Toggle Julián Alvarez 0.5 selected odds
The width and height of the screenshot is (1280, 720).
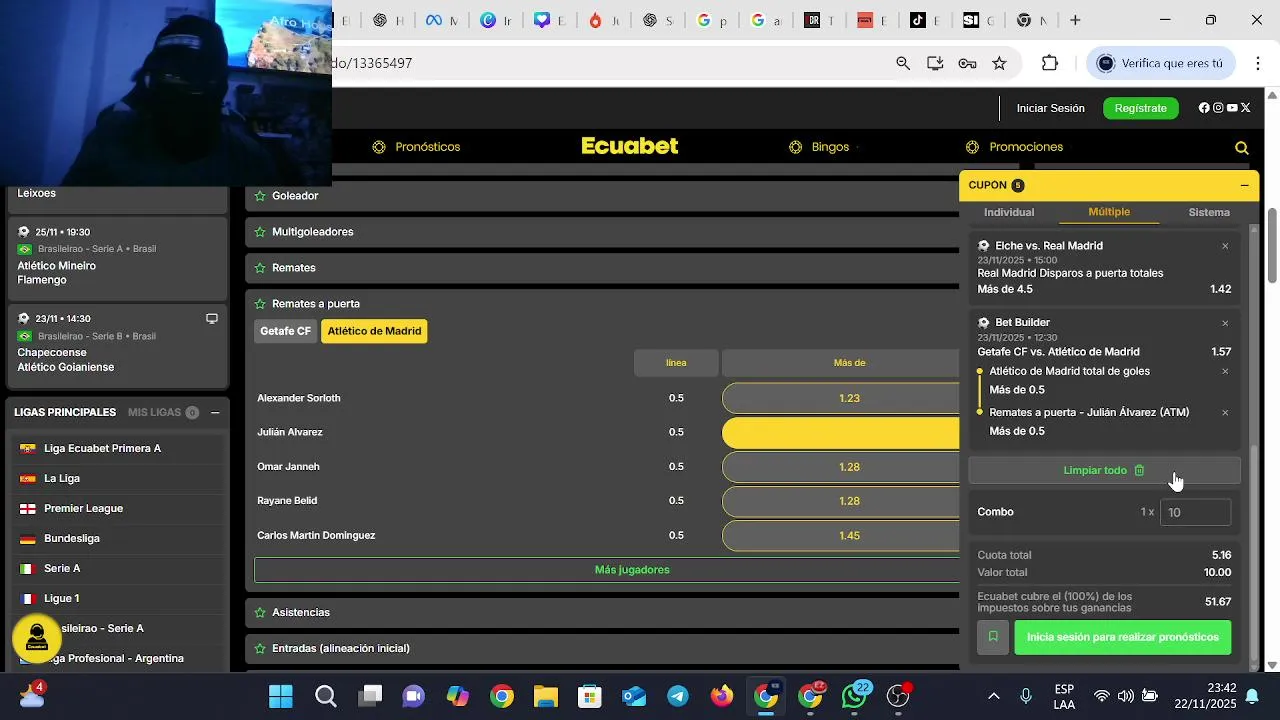(x=841, y=433)
